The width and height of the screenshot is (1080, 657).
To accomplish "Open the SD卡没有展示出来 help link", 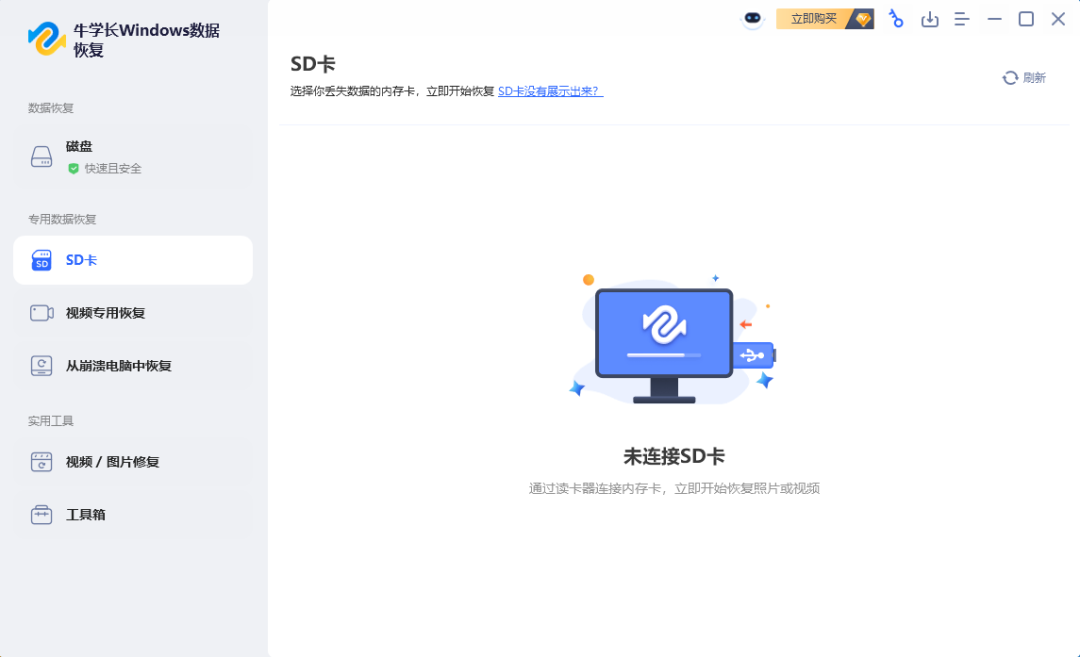I will (x=550, y=91).
